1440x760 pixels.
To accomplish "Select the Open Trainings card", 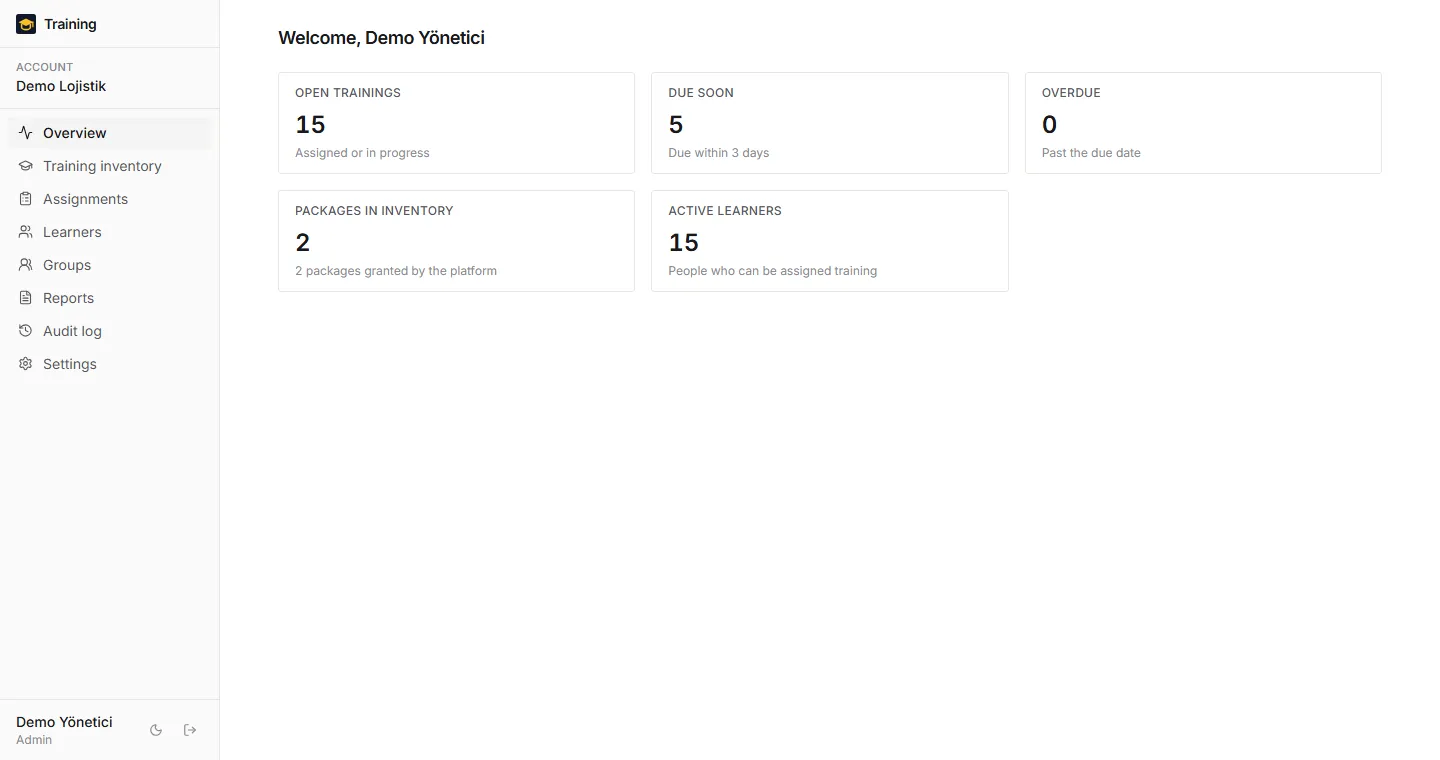I will [x=456, y=123].
